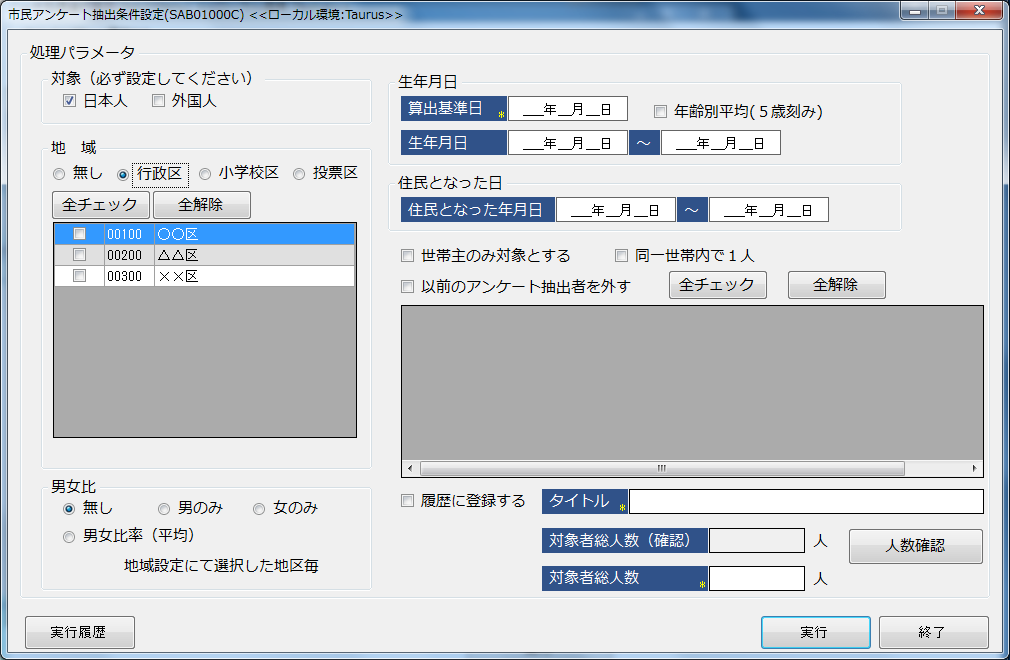
Task: Enable 年齢別平均(5歳刻み) checkbox
Action: pyautogui.click(x=660, y=112)
